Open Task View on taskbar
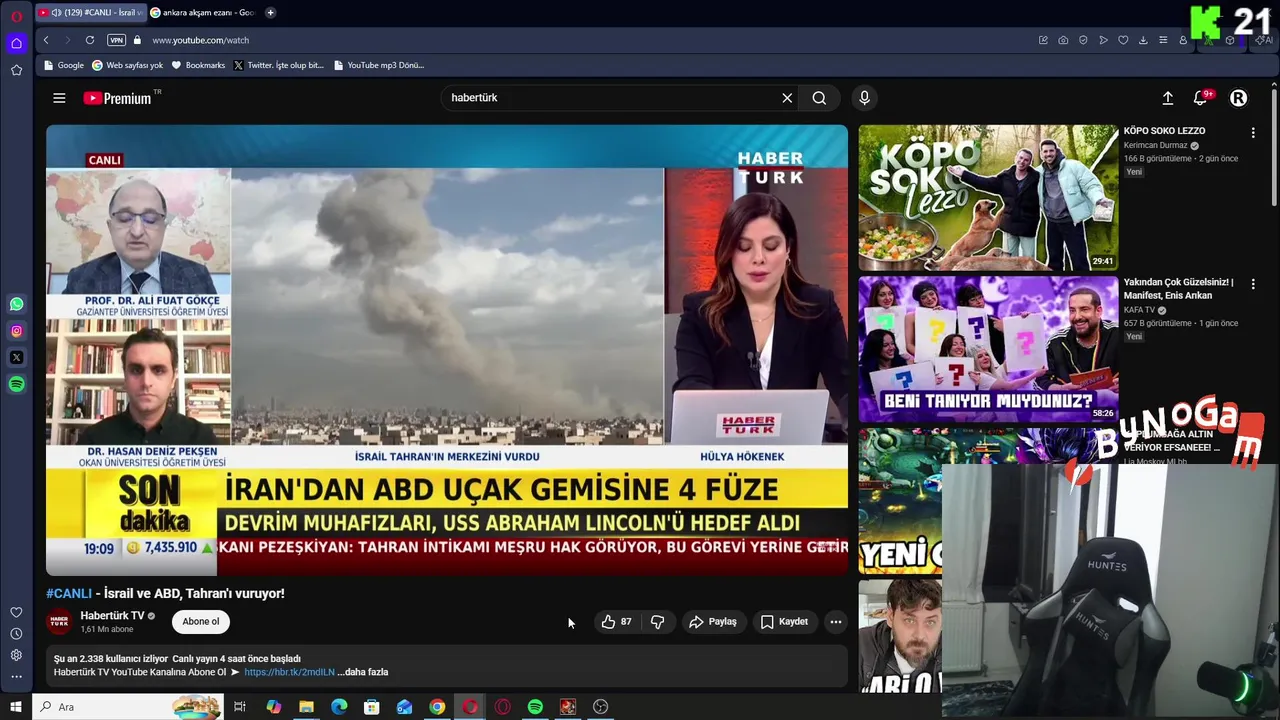This screenshot has height=720, width=1280. [x=240, y=707]
